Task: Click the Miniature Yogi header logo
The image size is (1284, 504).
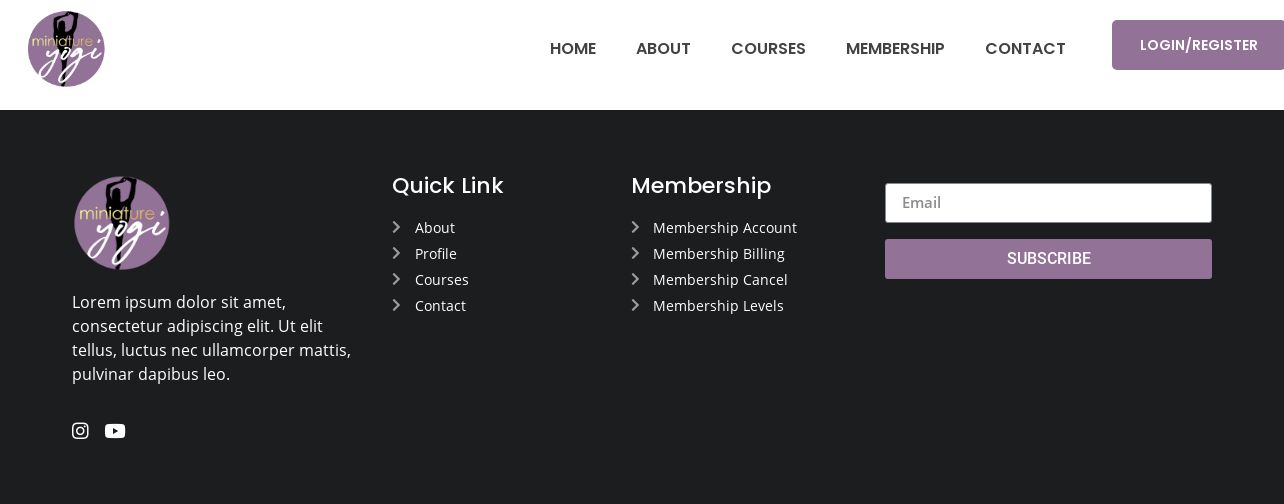Action: [x=66, y=49]
